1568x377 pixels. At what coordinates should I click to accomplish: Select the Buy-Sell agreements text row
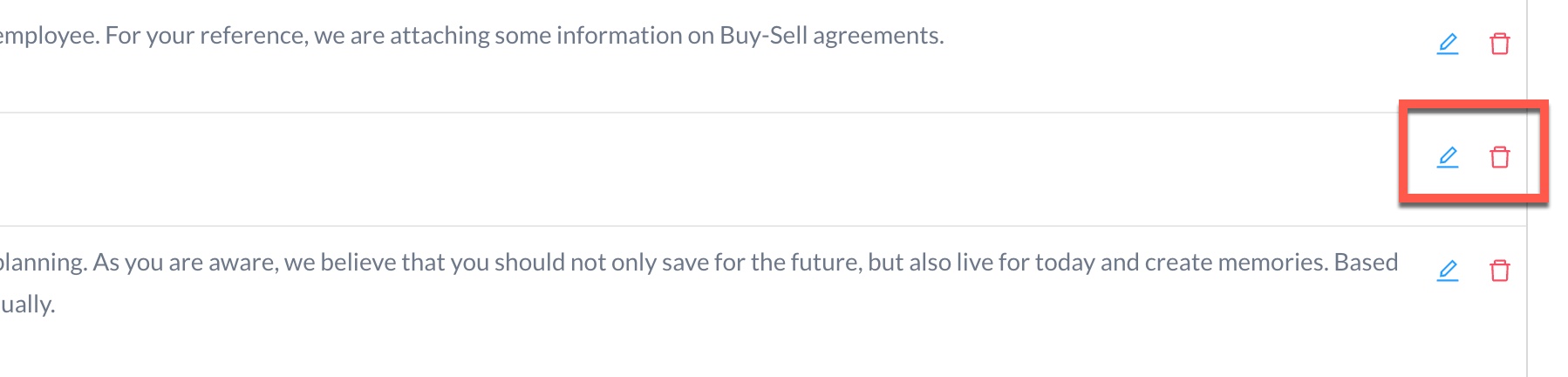[x=471, y=36]
